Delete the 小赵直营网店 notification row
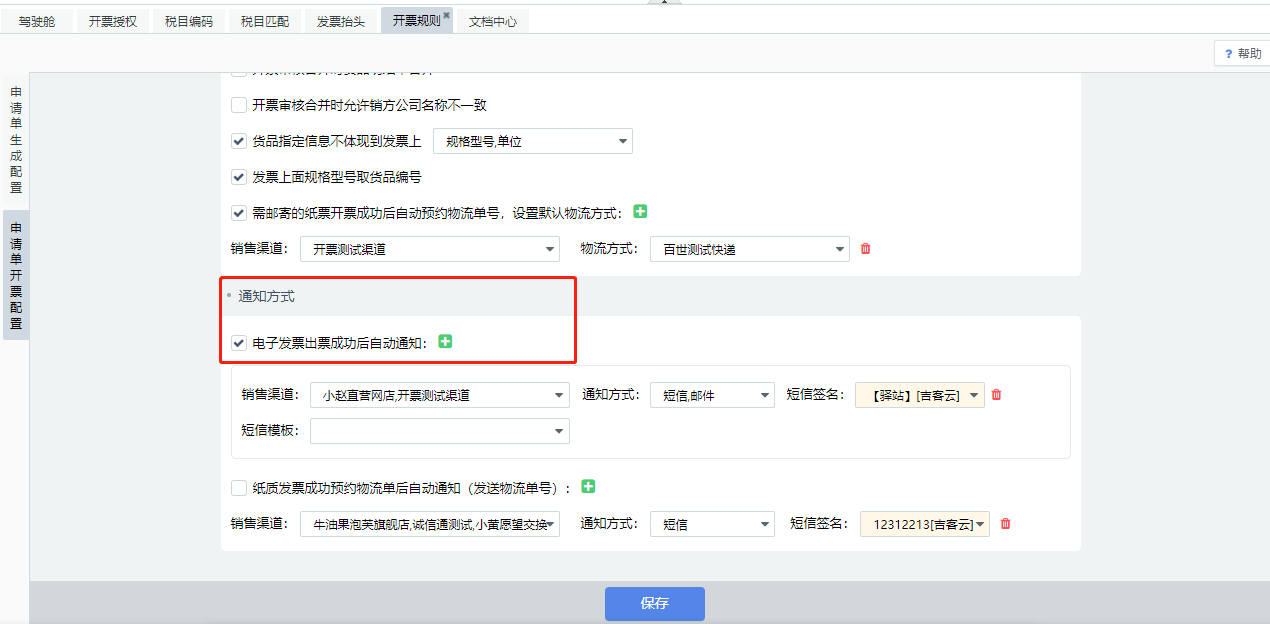This screenshot has height=624, width=1270. point(996,395)
